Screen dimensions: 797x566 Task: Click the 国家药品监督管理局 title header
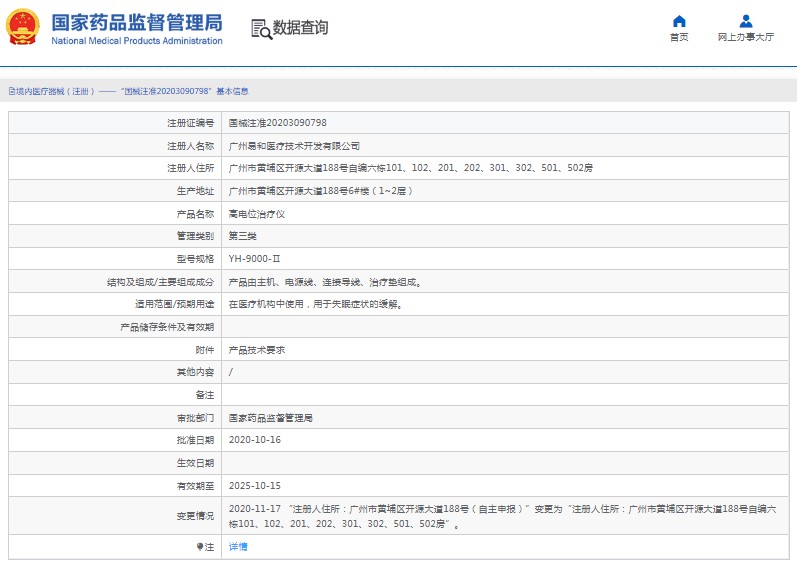click(137, 22)
